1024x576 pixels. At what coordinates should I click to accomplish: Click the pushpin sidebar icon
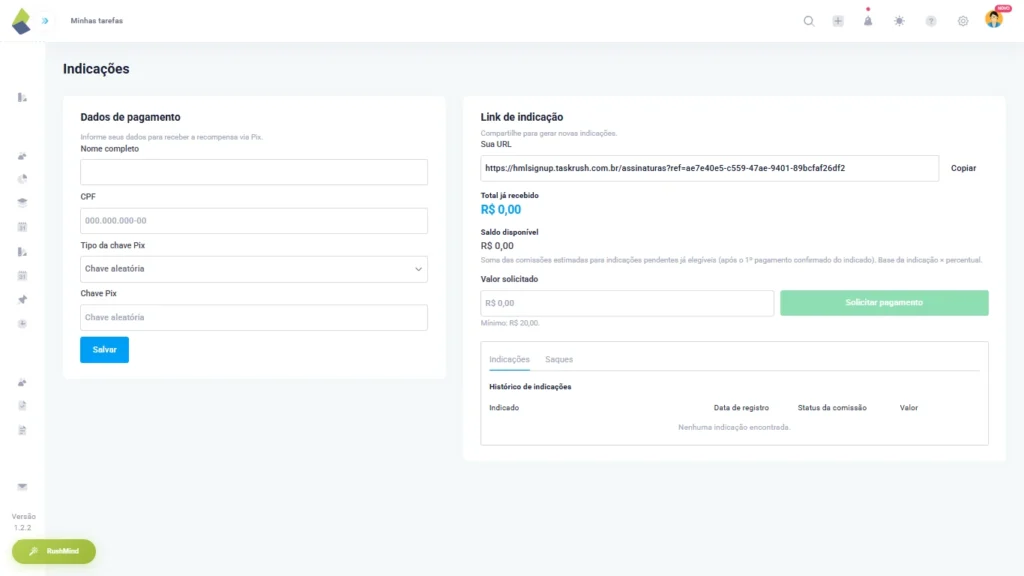point(21,298)
